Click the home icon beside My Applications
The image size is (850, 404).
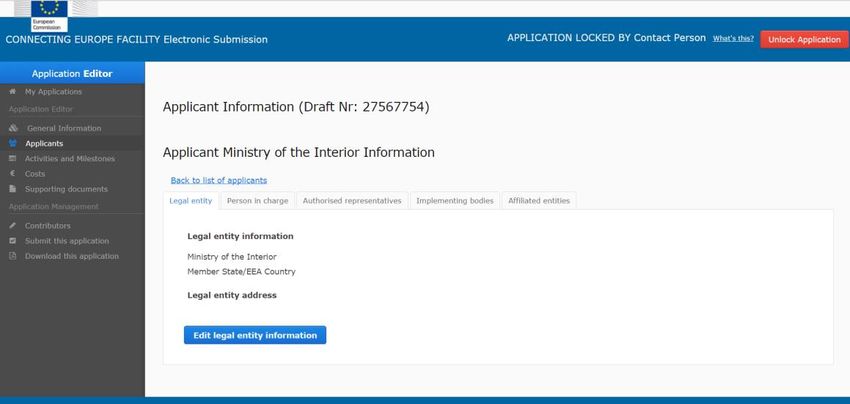[x=12, y=92]
